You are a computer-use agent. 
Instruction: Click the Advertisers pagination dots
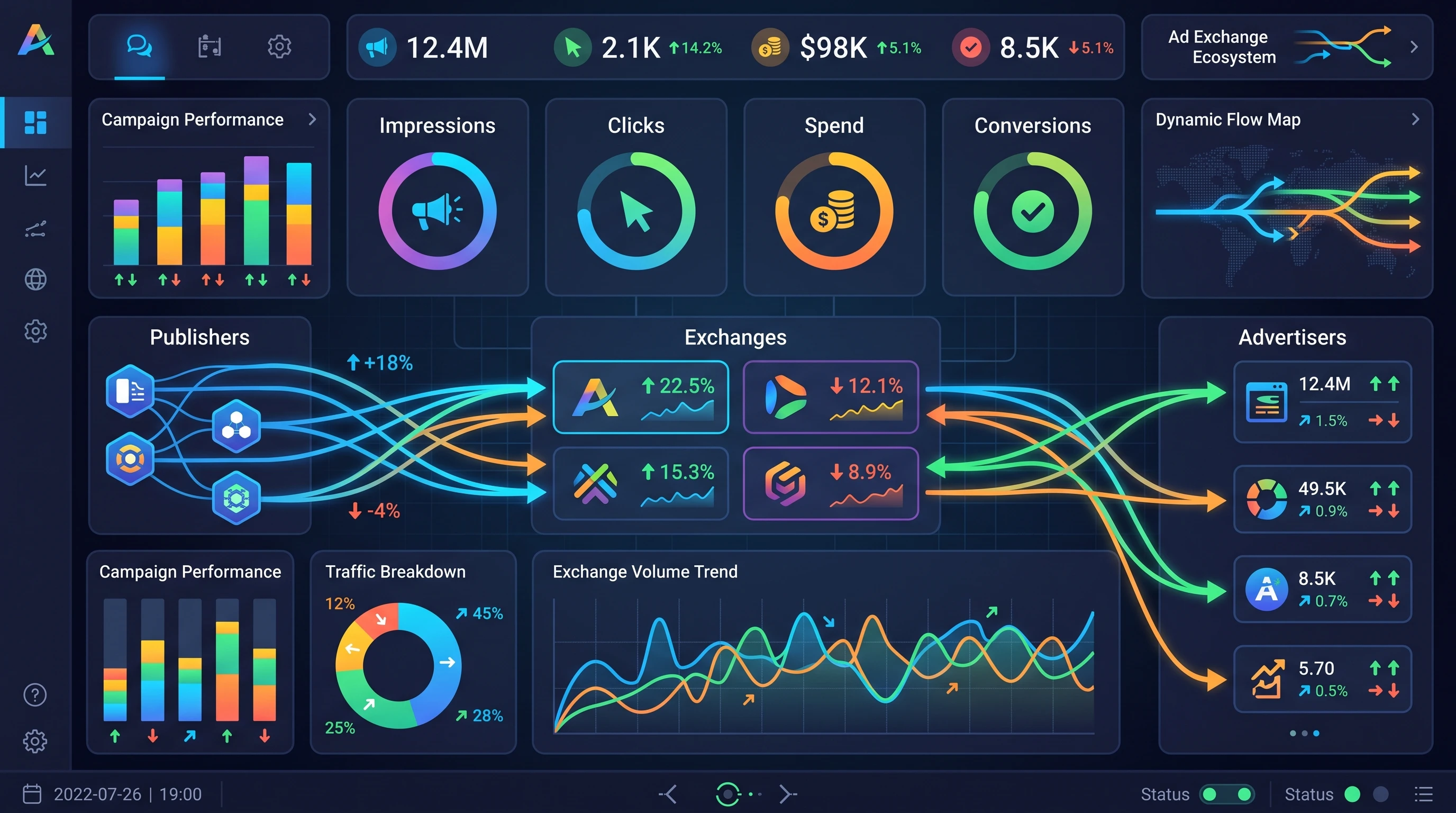(1305, 733)
